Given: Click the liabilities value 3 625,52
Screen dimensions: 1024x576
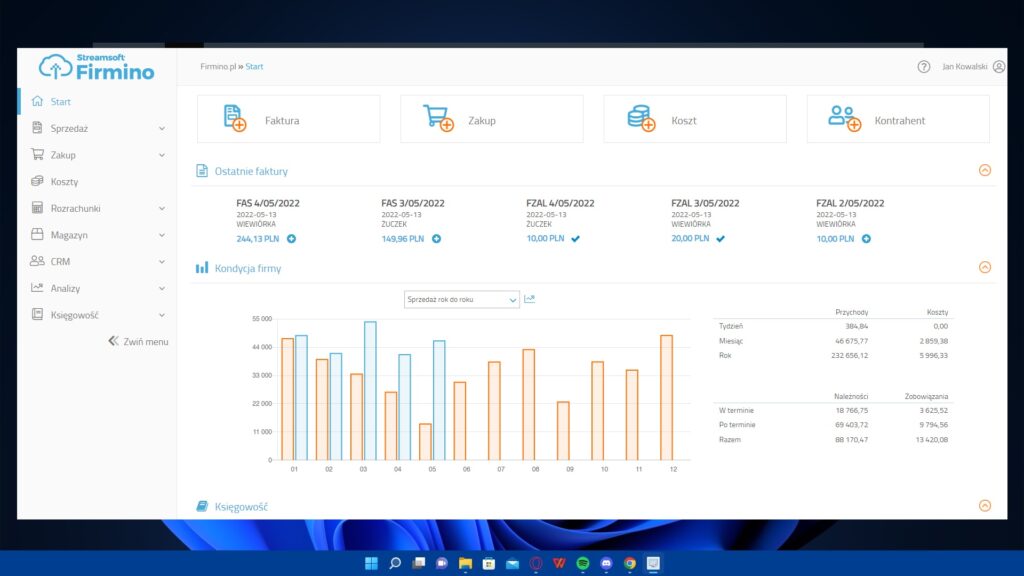Looking at the screenshot, I should pos(934,411).
